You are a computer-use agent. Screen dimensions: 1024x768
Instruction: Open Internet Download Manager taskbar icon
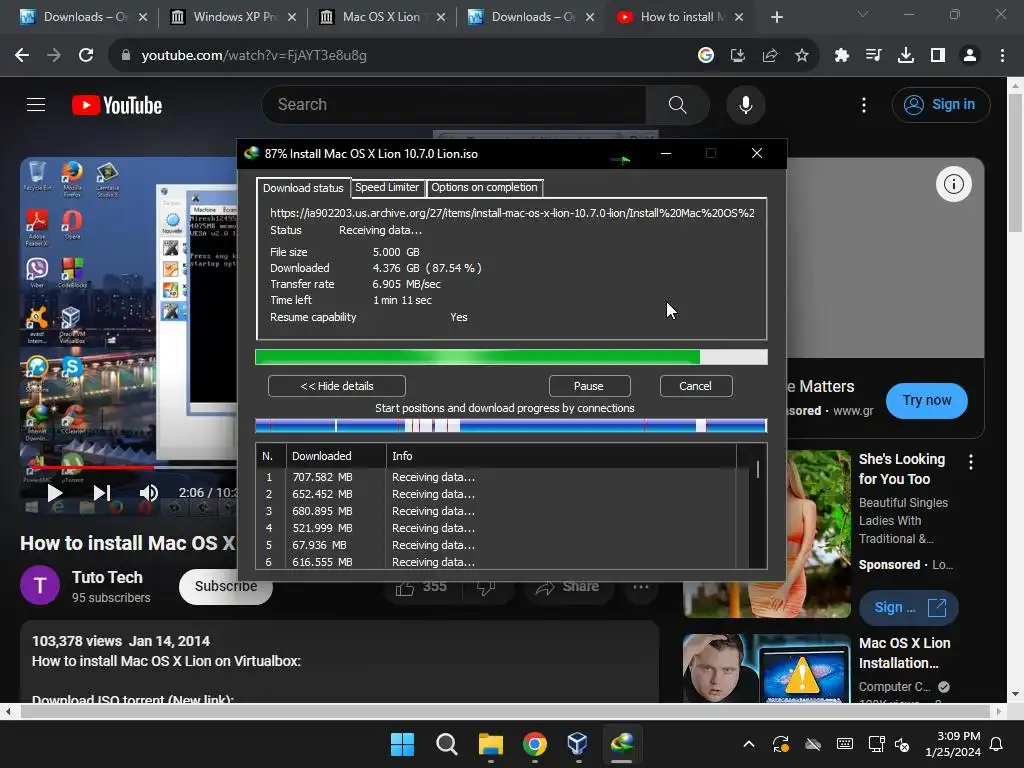click(x=621, y=744)
